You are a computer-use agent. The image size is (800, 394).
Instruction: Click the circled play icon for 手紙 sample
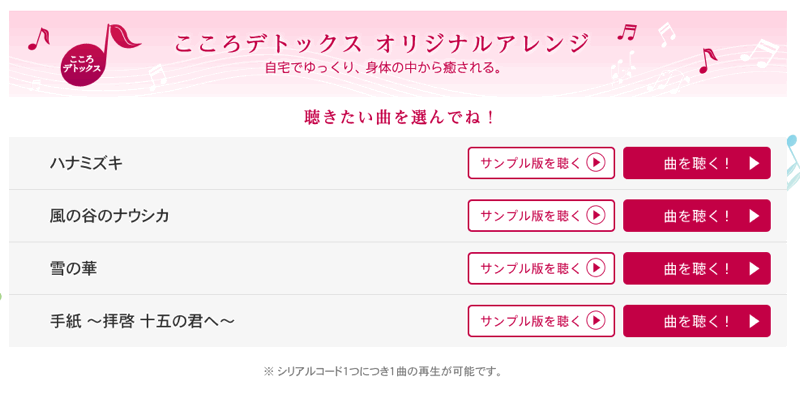pos(595,321)
